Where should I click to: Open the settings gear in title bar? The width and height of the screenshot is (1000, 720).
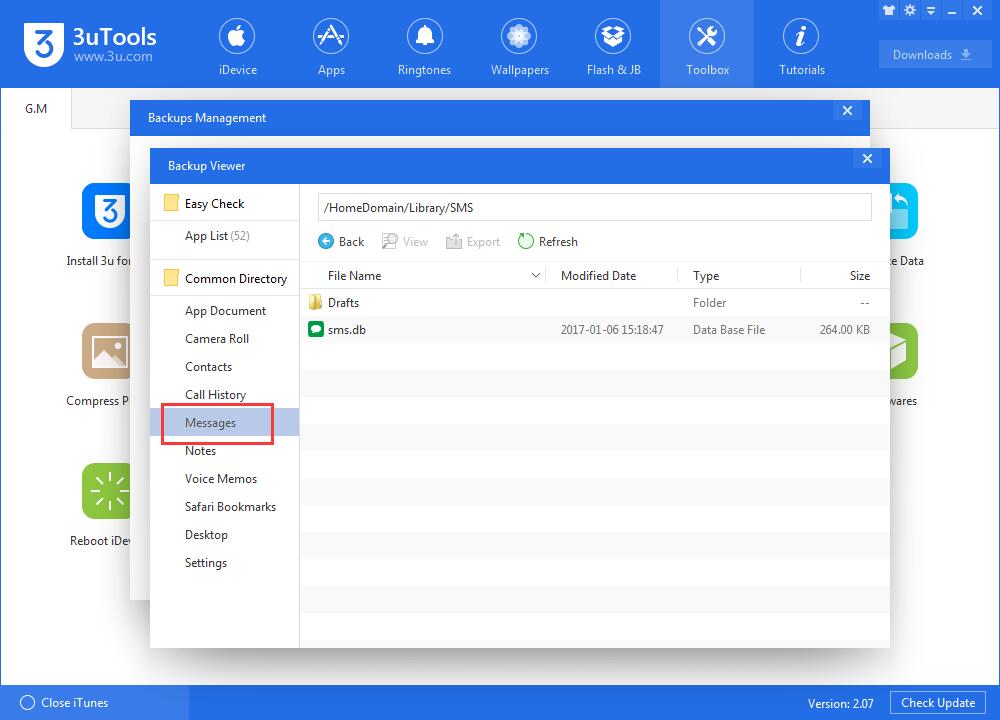pyautogui.click(x=910, y=10)
